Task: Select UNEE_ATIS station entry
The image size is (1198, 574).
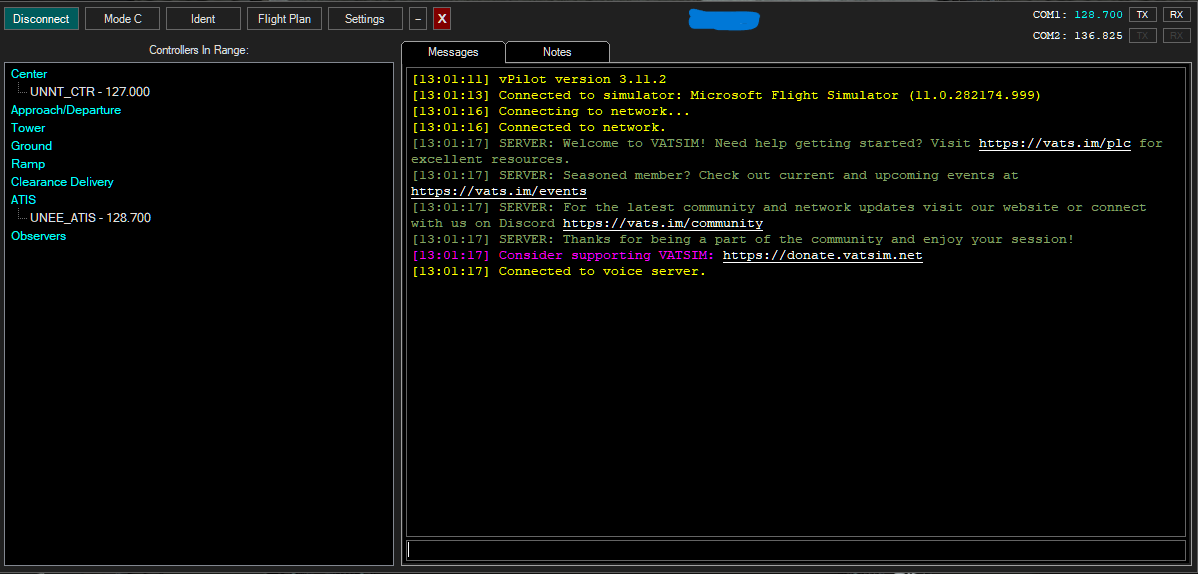Action: 90,218
